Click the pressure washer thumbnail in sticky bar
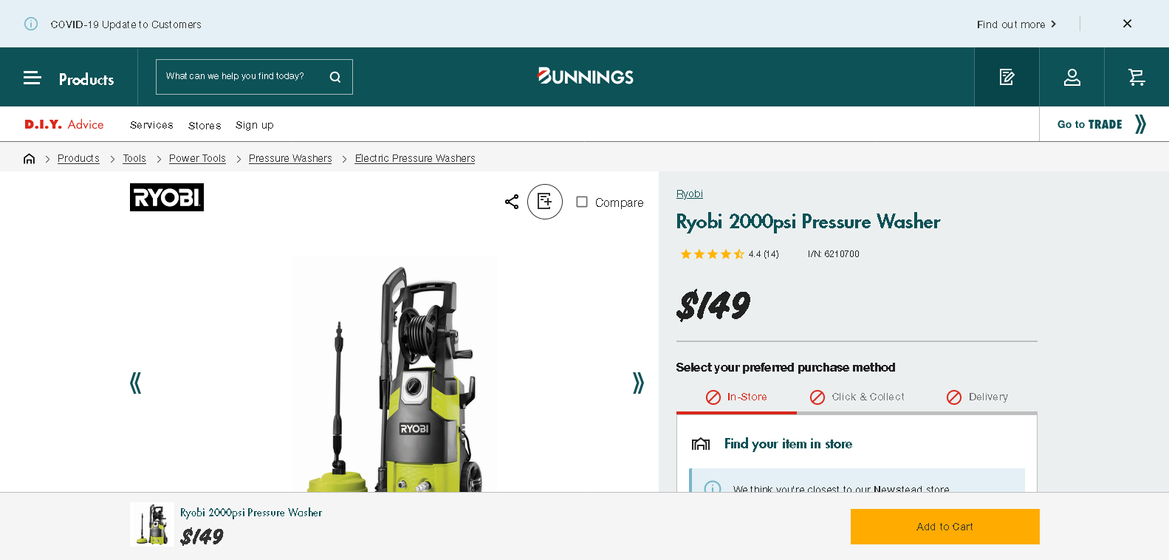 pyautogui.click(x=152, y=524)
